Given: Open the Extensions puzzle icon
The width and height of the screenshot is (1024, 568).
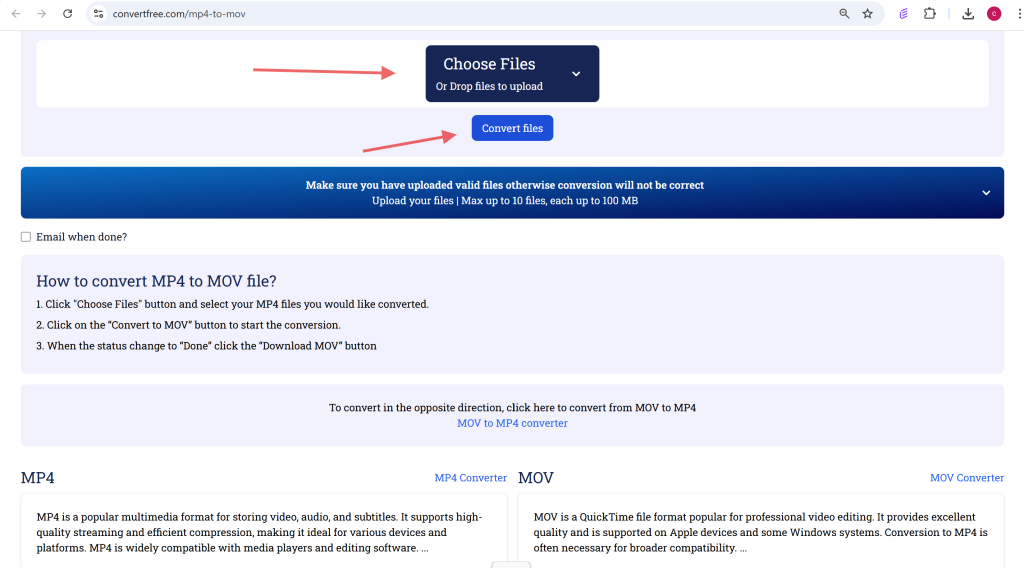Looking at the screenshot, I should 929,14.
